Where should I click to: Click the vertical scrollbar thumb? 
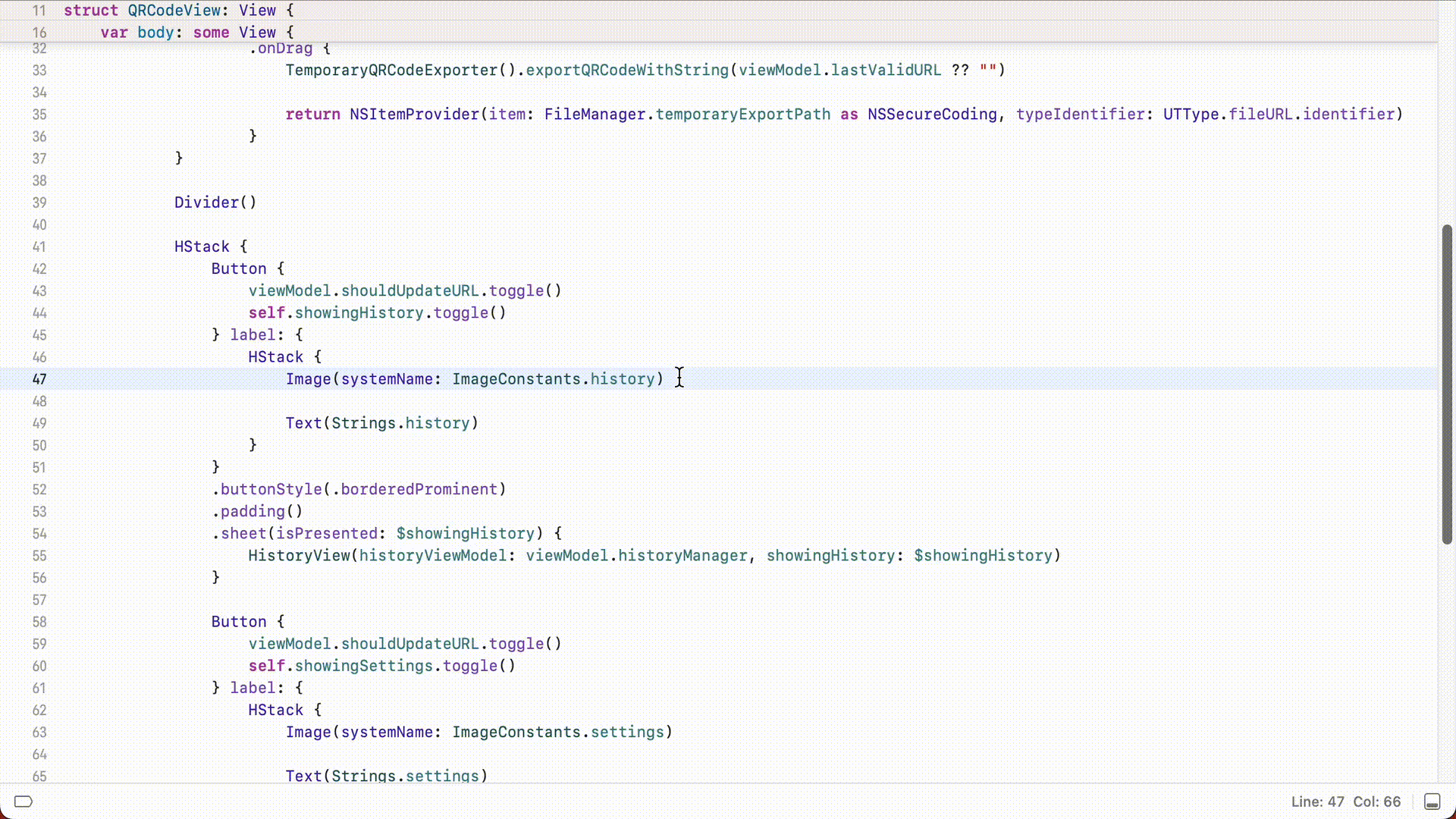click(1447, 384)
